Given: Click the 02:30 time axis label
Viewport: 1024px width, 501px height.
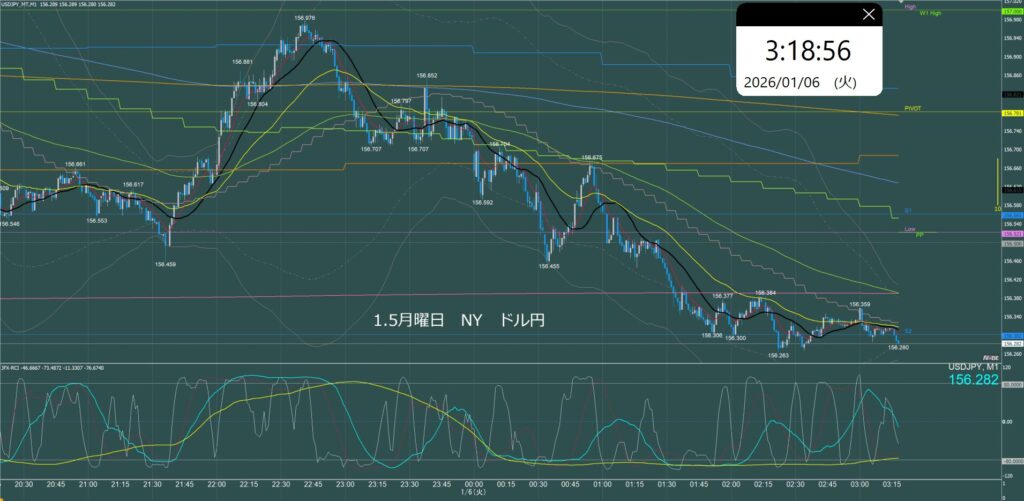Looking at the screenshot, I should [x=795, y=484].
